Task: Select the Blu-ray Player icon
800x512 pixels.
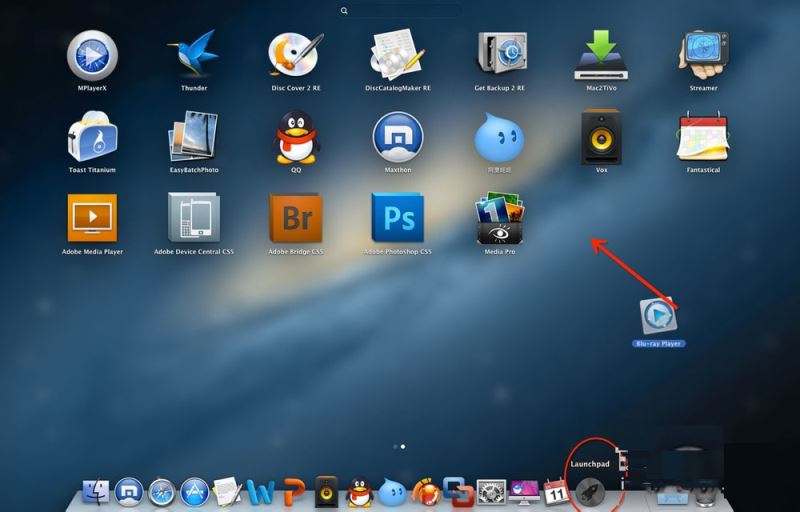Action: click(658, 316)
